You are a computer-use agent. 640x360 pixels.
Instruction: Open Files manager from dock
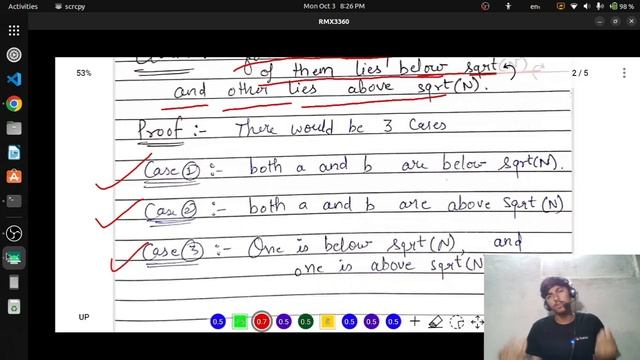(14, 128)
